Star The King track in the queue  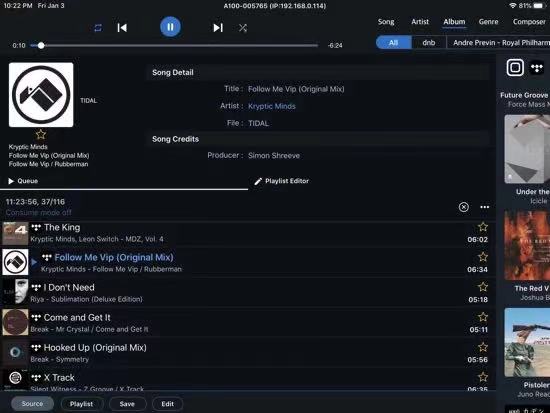(x=483, y=227)
